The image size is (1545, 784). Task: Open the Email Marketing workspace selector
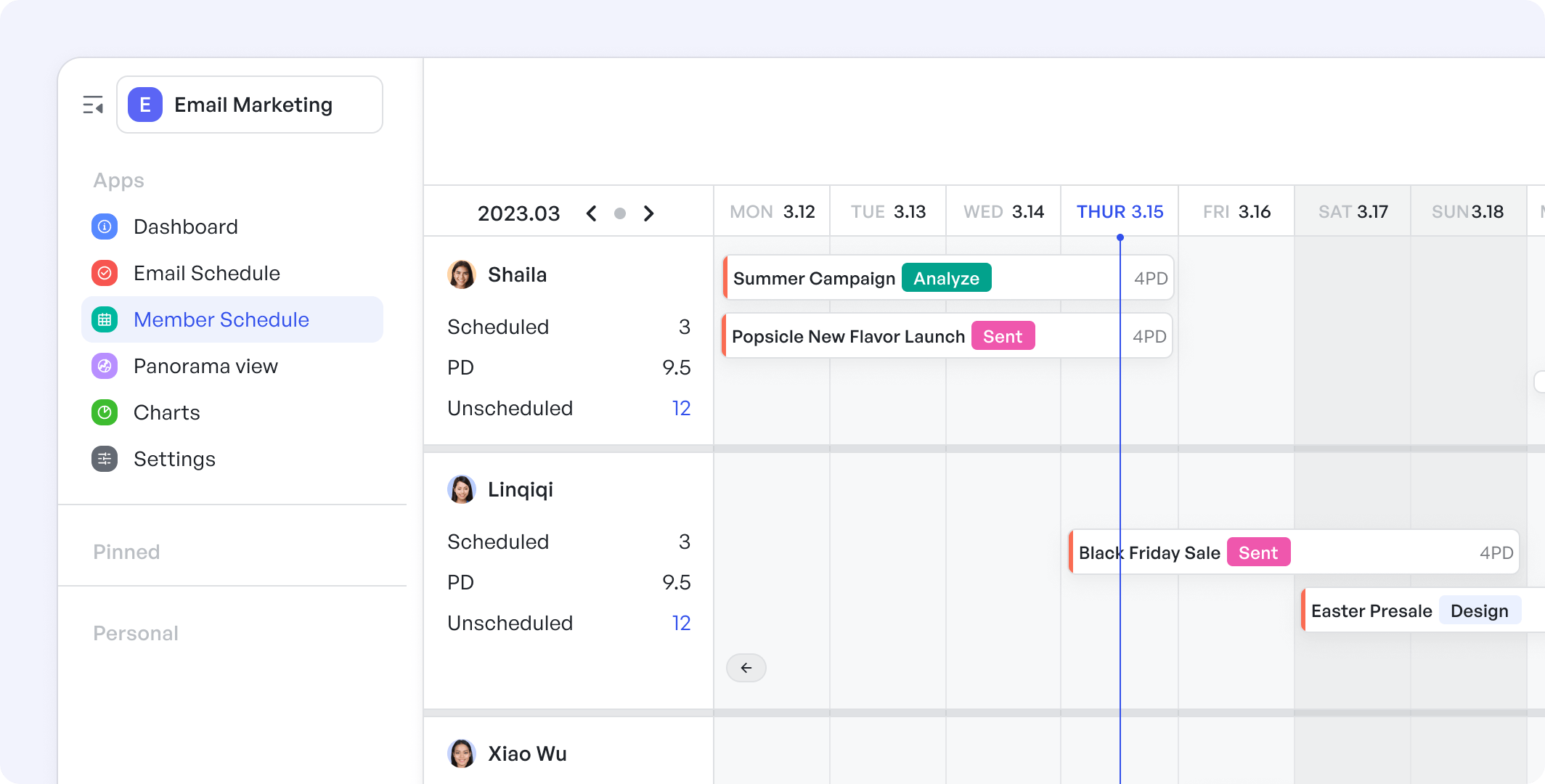click(x=250, y=105)
